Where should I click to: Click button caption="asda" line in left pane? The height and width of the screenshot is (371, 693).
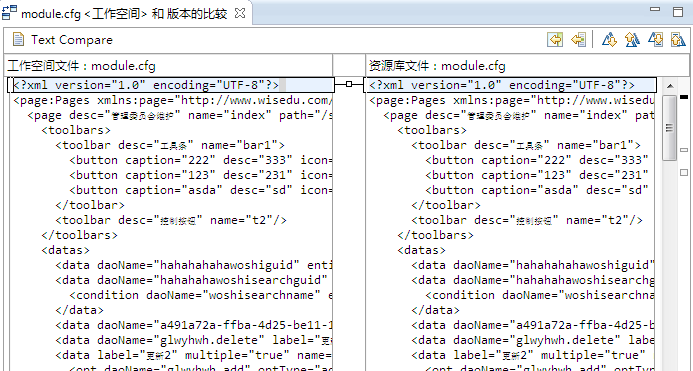coord(201,191)
